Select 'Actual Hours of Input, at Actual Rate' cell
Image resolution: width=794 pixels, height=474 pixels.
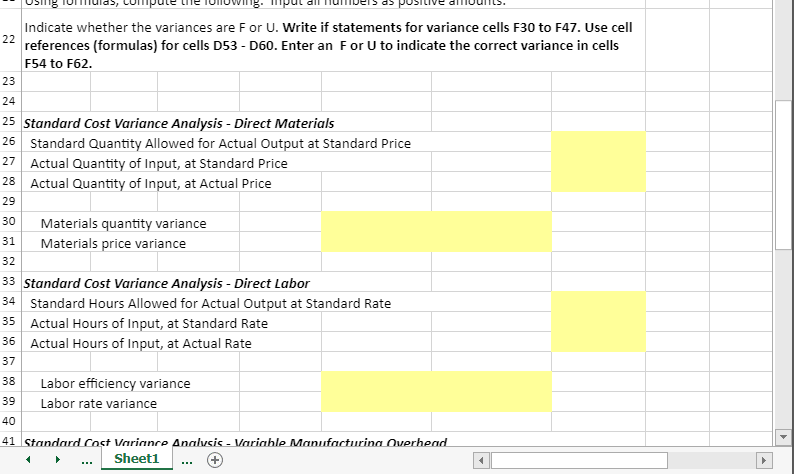coord(141,343)
